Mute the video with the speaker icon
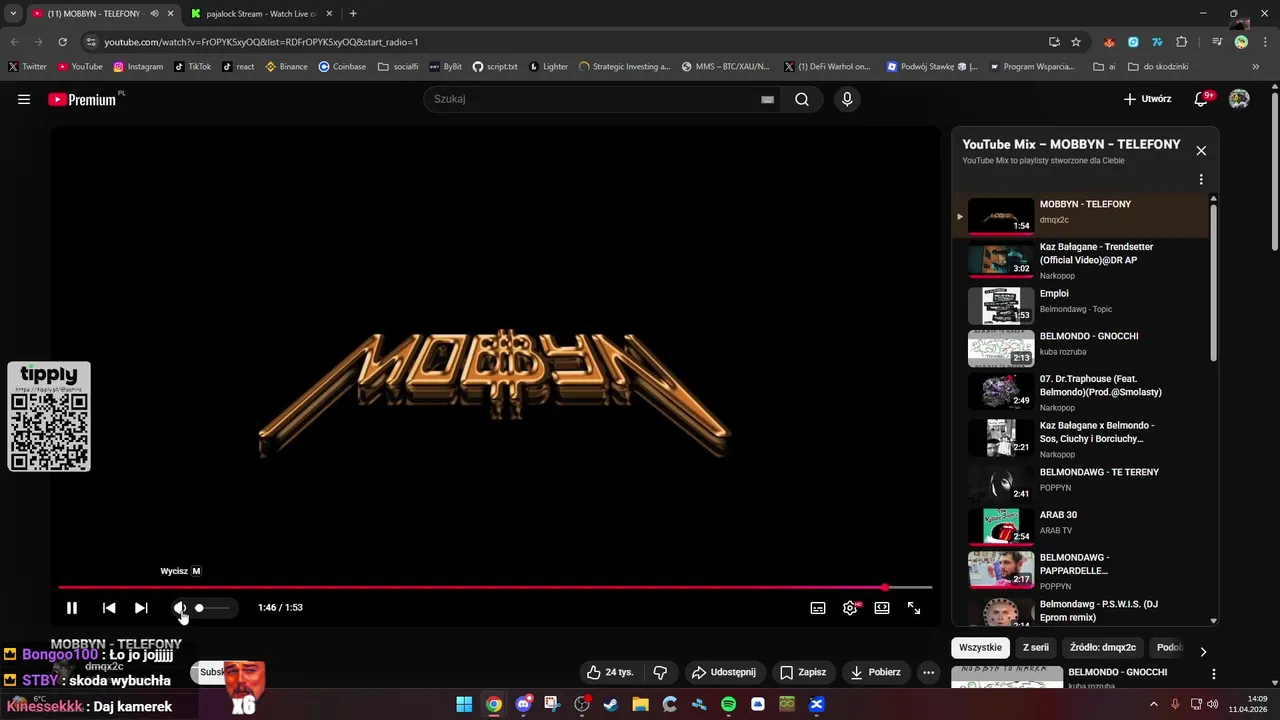The image size is (1280, 720). [x=180, y=608]
